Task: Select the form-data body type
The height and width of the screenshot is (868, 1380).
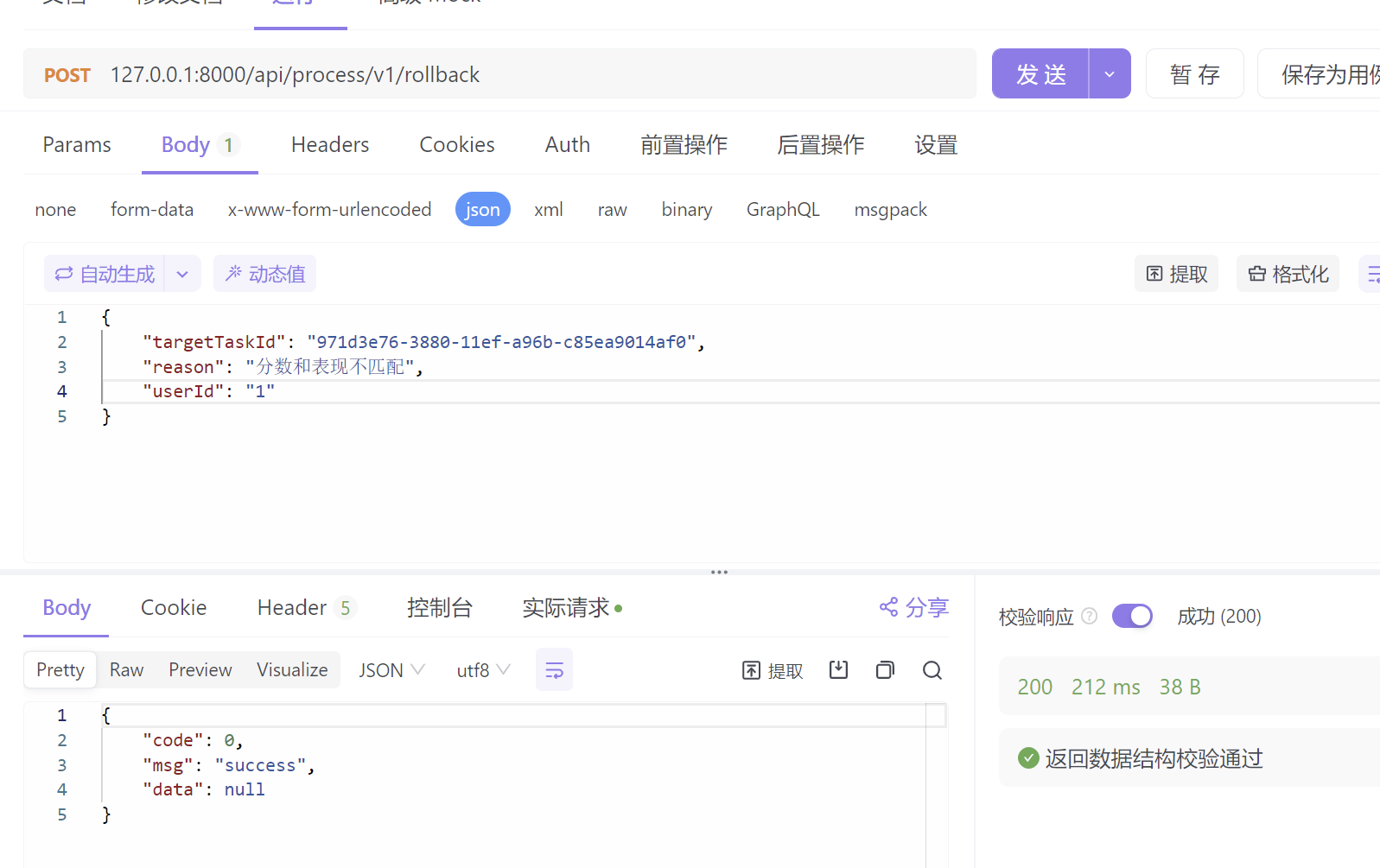Action: (152, 210)
